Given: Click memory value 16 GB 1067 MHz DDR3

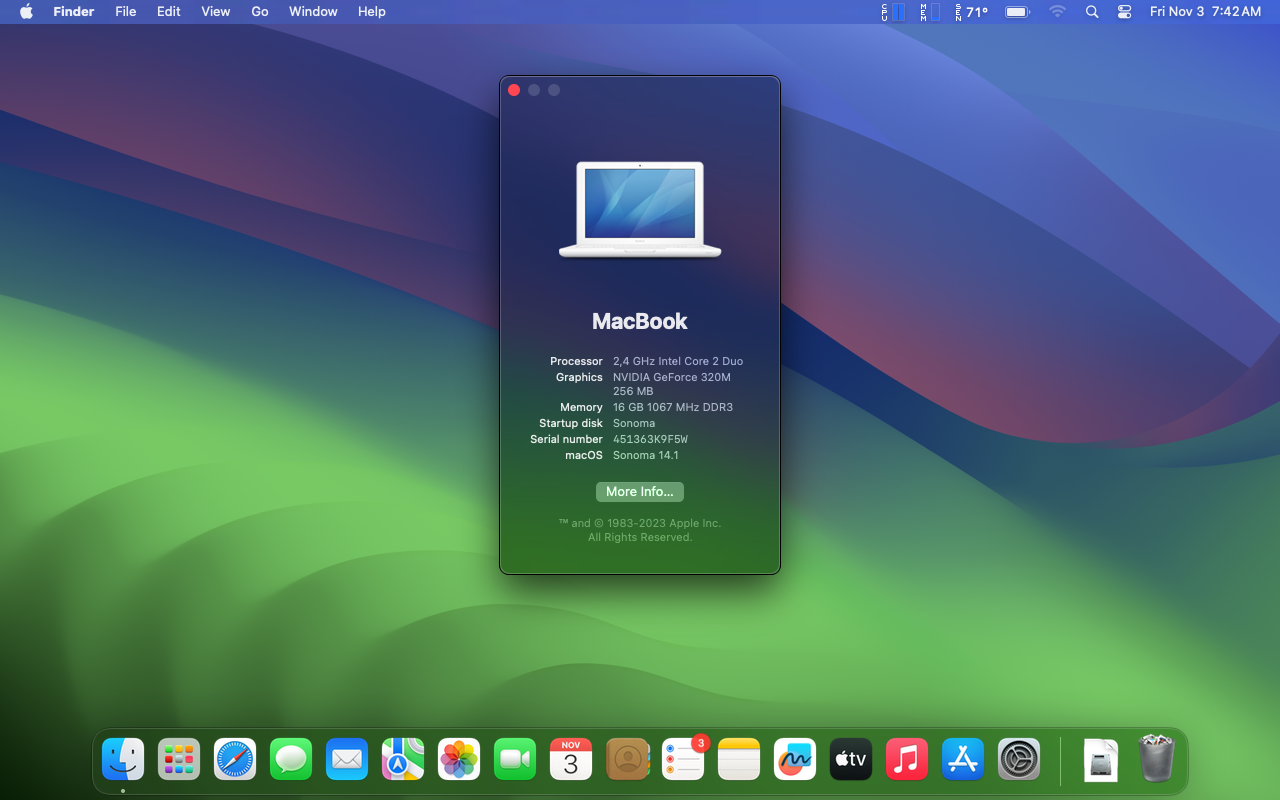Looking at the screenshot, I should tap(673, 407).
